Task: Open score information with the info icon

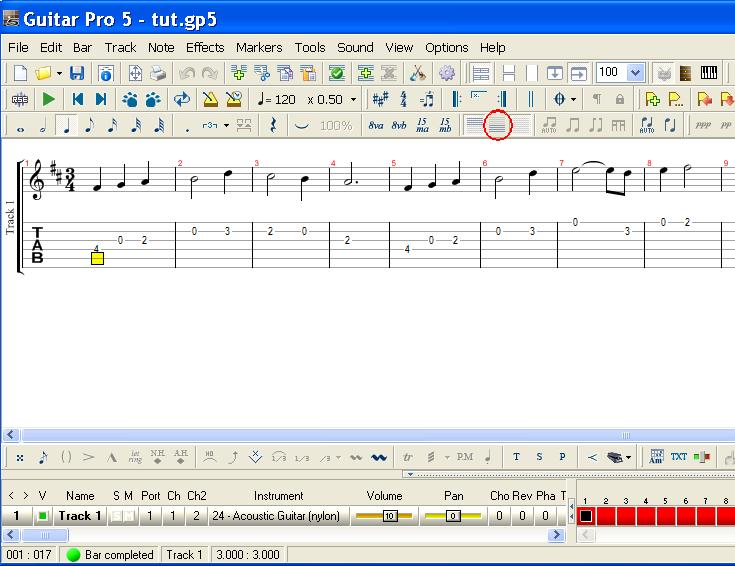Action: (x=106, y=73)
